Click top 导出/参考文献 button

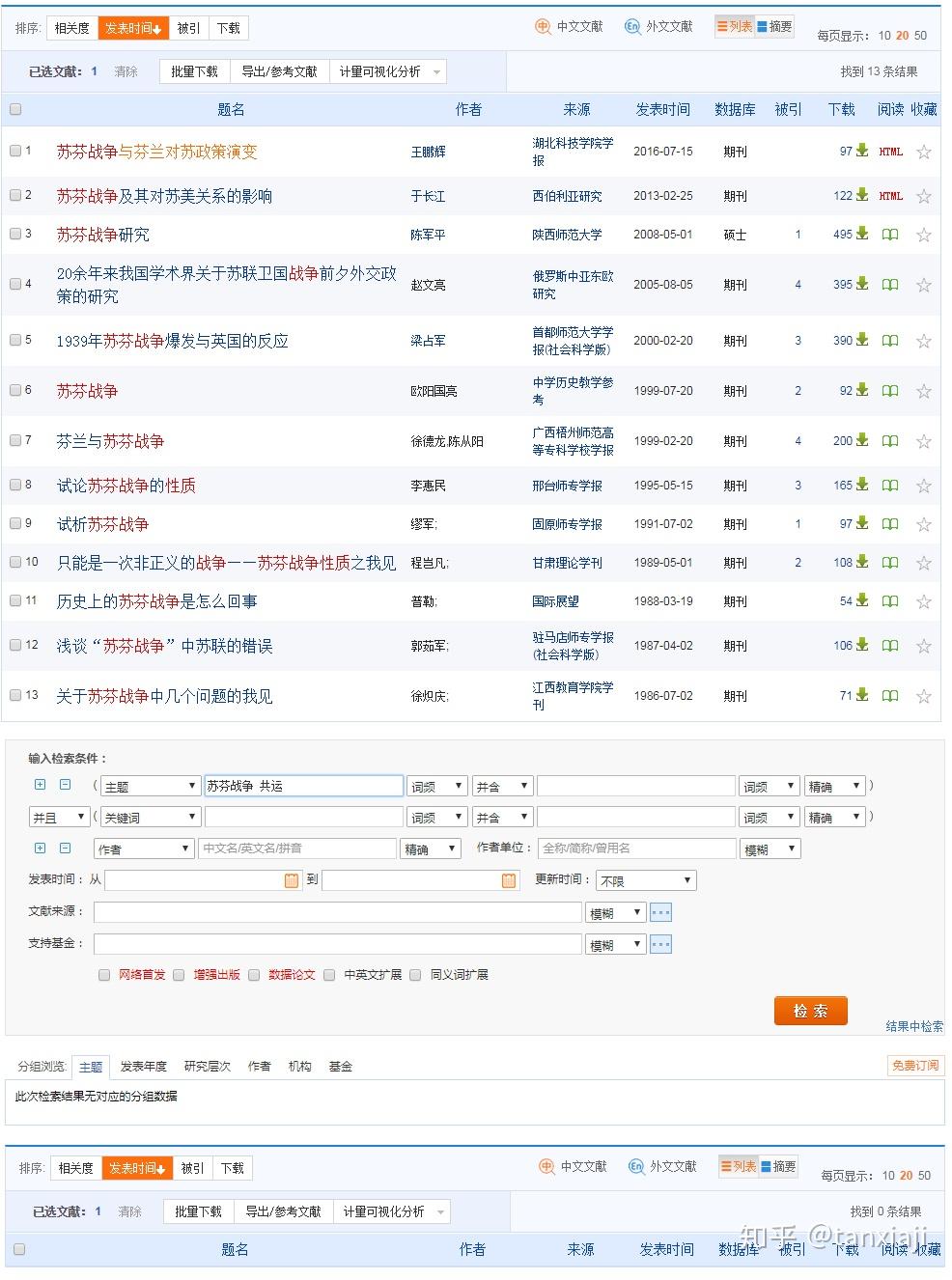pos(279,71)
